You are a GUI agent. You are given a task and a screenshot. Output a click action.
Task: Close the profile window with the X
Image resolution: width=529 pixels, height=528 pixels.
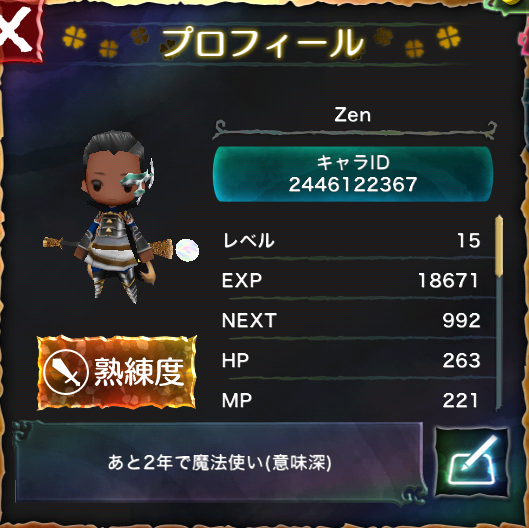point(19,31)
